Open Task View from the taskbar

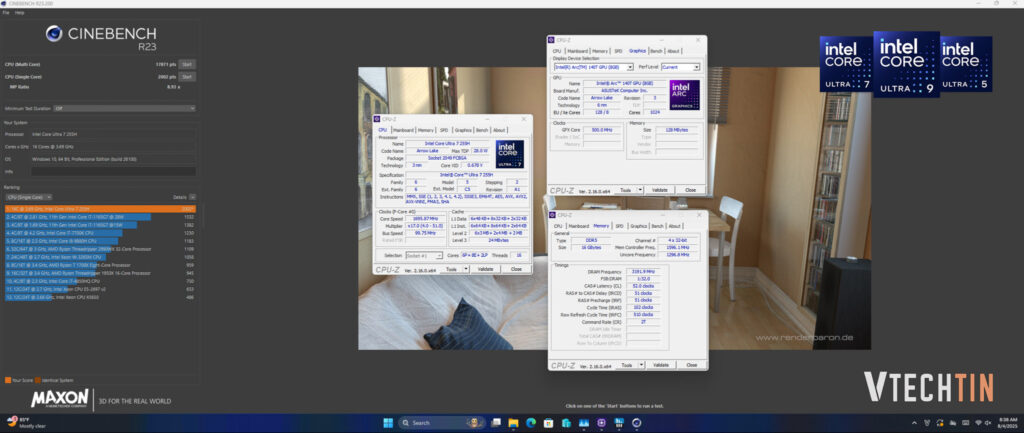496,423
